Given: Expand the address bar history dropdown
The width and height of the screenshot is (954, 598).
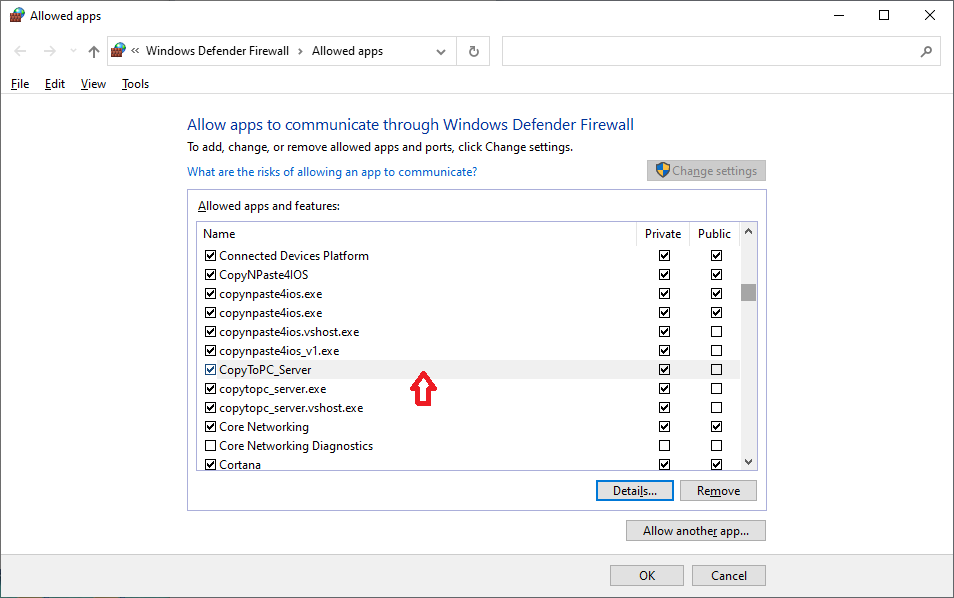Looking at the screenshot, I should pos(441,52).
